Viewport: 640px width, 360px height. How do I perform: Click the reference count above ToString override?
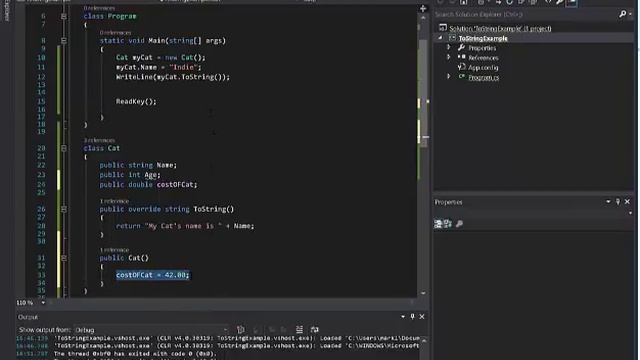pyautogui.click(x=114, y=201)
